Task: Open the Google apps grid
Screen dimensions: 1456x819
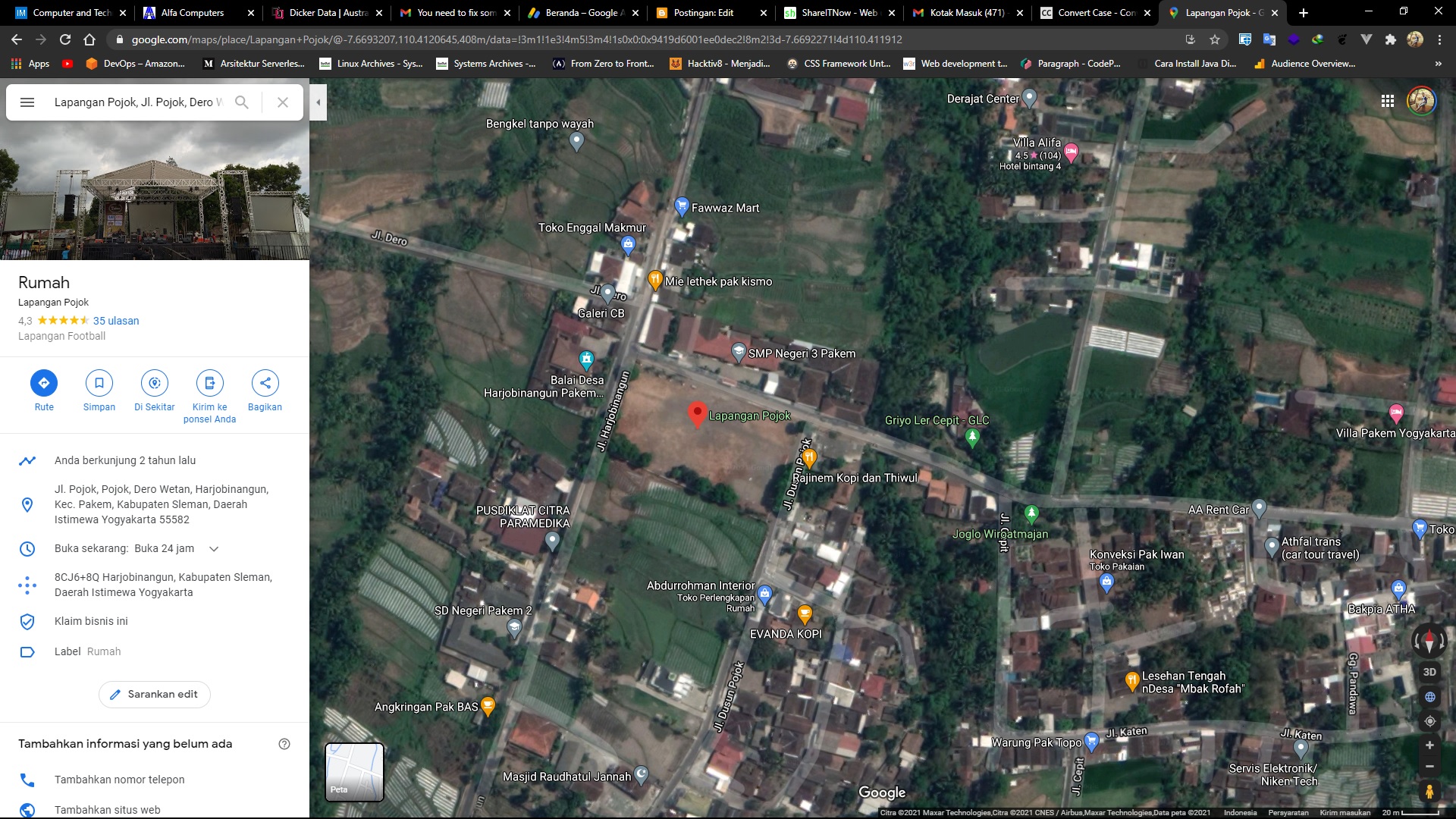Action: pos(1388,100)
